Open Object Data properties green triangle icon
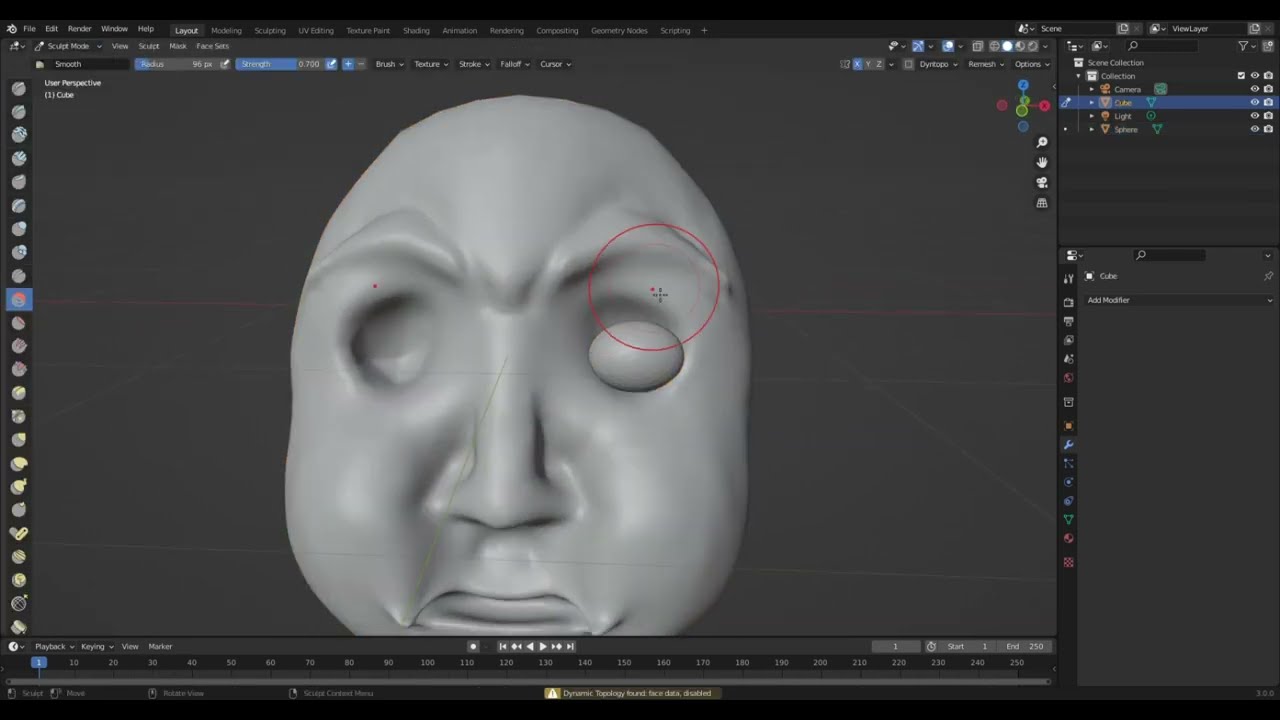The image size is (1280, 720). click(x=1068, y=520)
